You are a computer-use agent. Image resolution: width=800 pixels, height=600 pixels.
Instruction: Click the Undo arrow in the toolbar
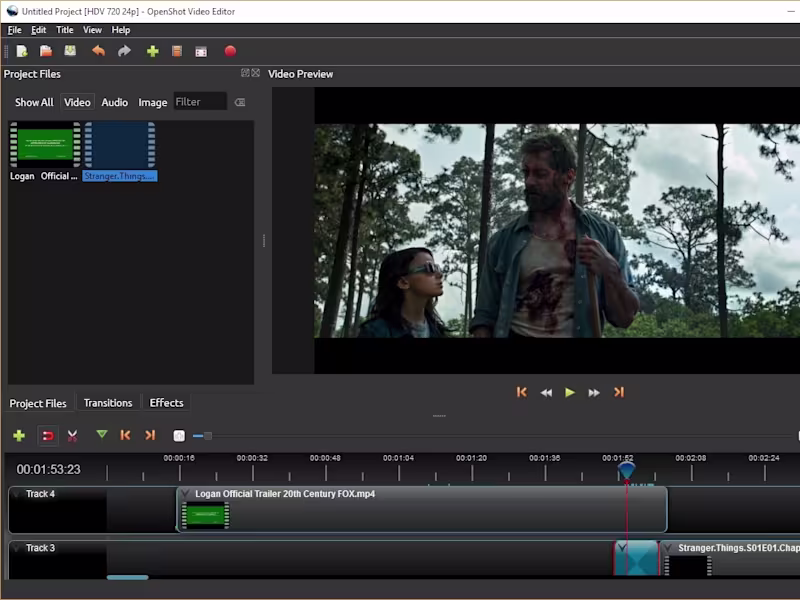[x=98, y=51]
